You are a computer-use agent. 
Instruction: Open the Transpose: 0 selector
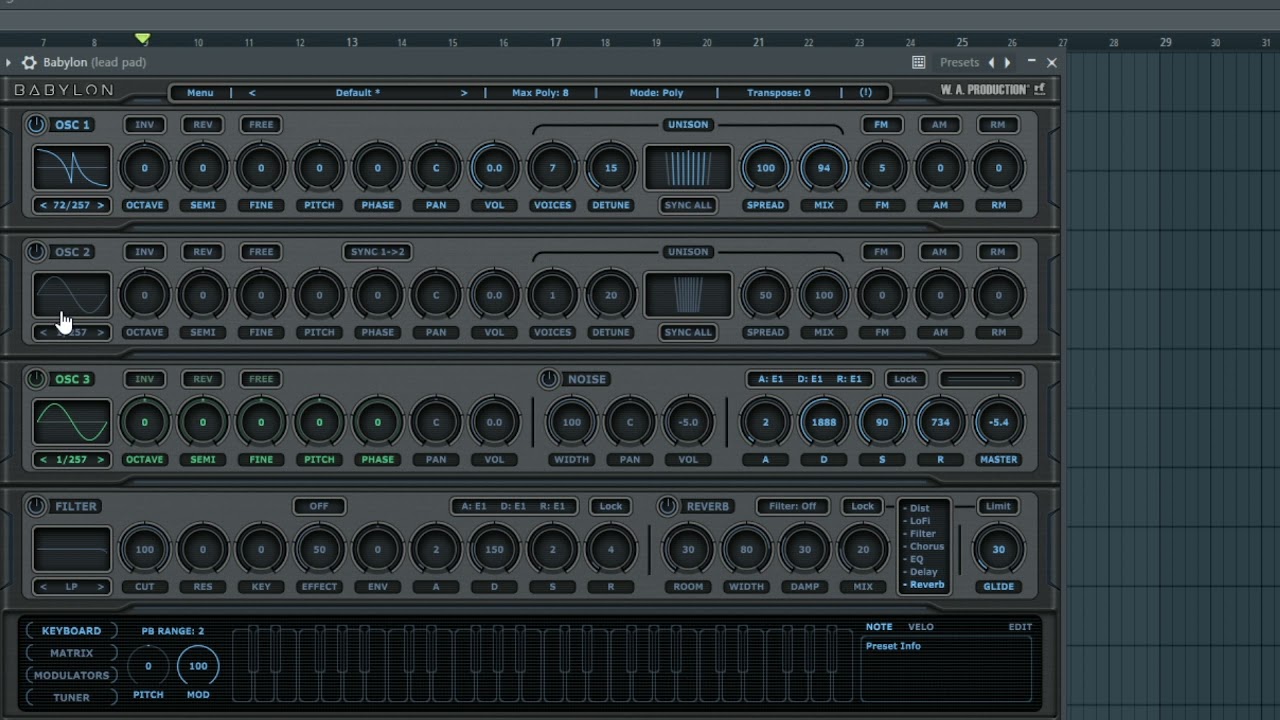coord(778,92)
